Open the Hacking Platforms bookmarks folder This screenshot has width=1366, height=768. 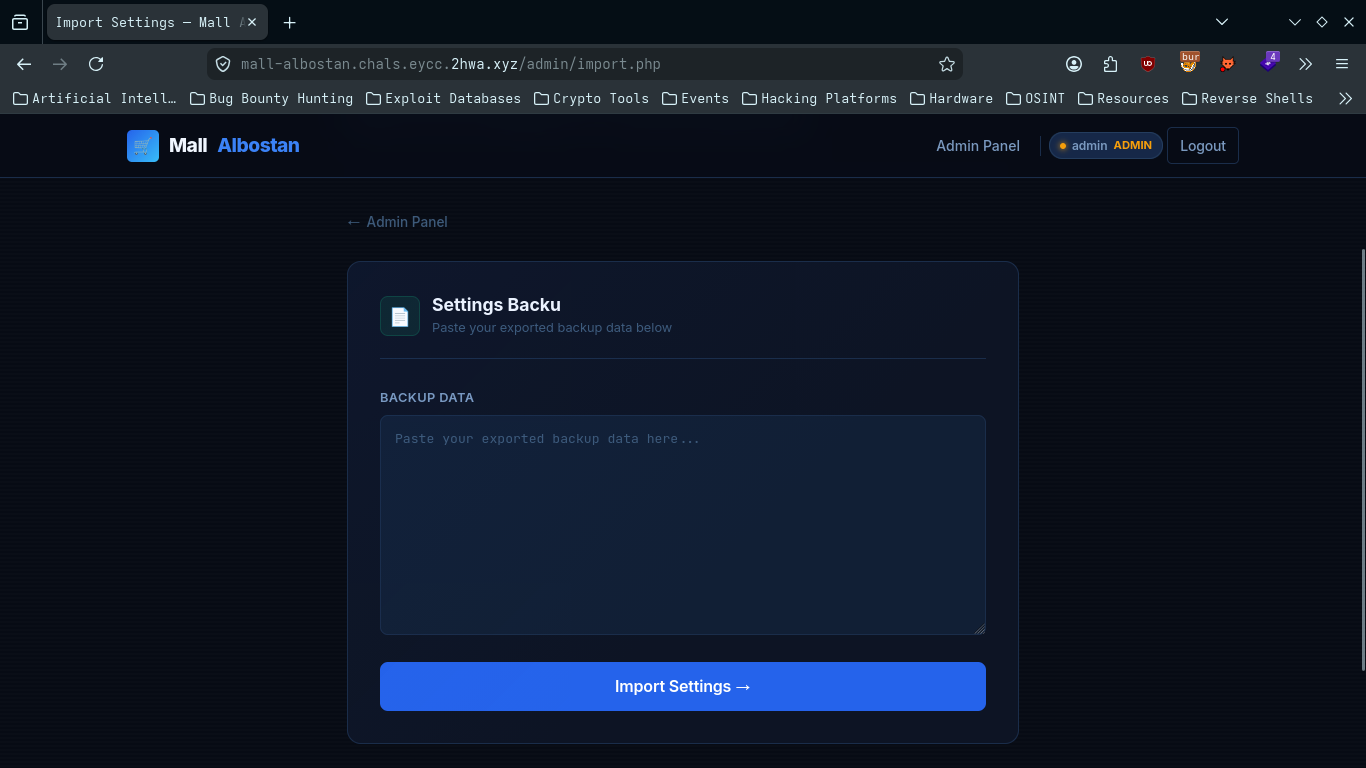(x=819, y=98)
